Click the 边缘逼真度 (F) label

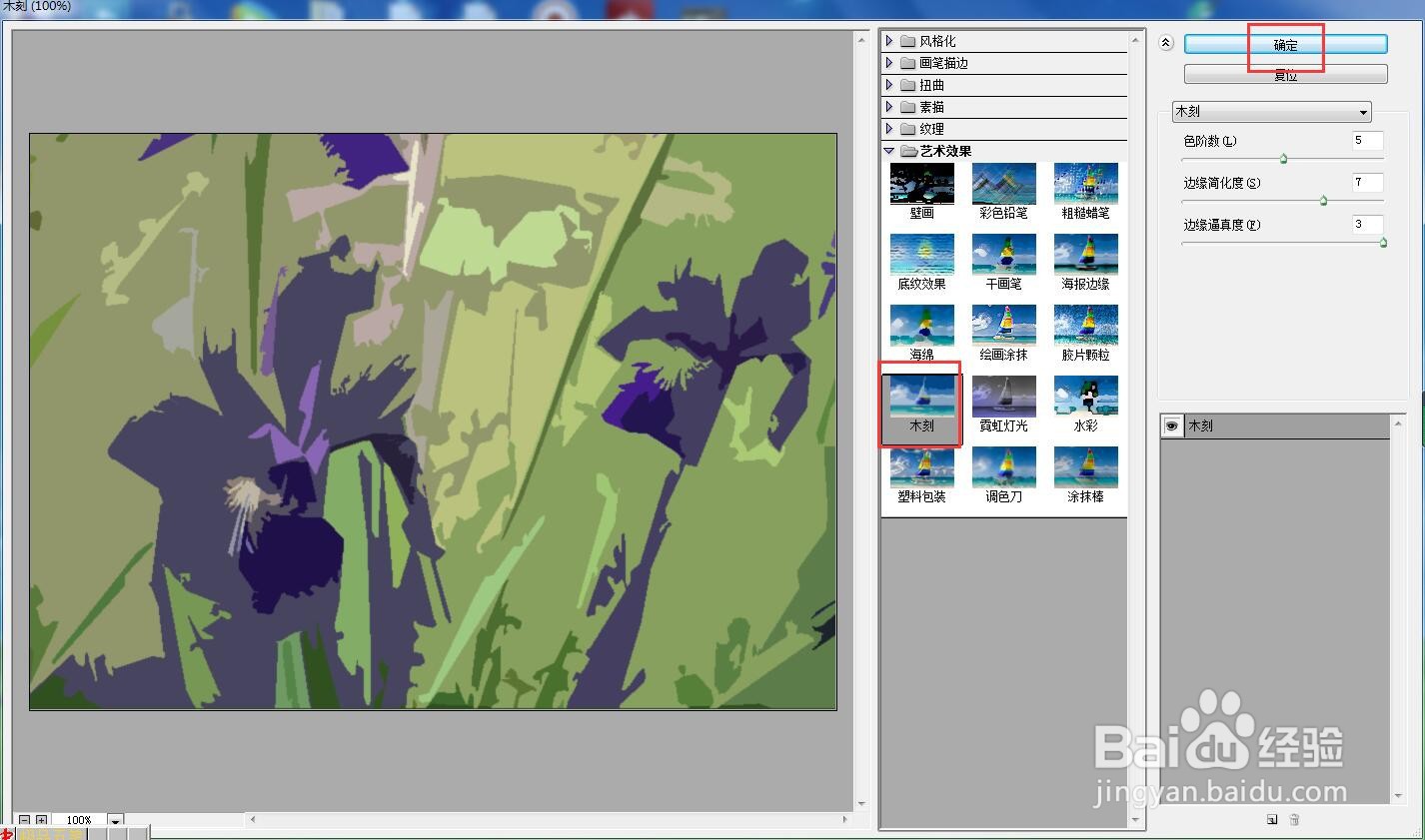(x=1222, y=225)
